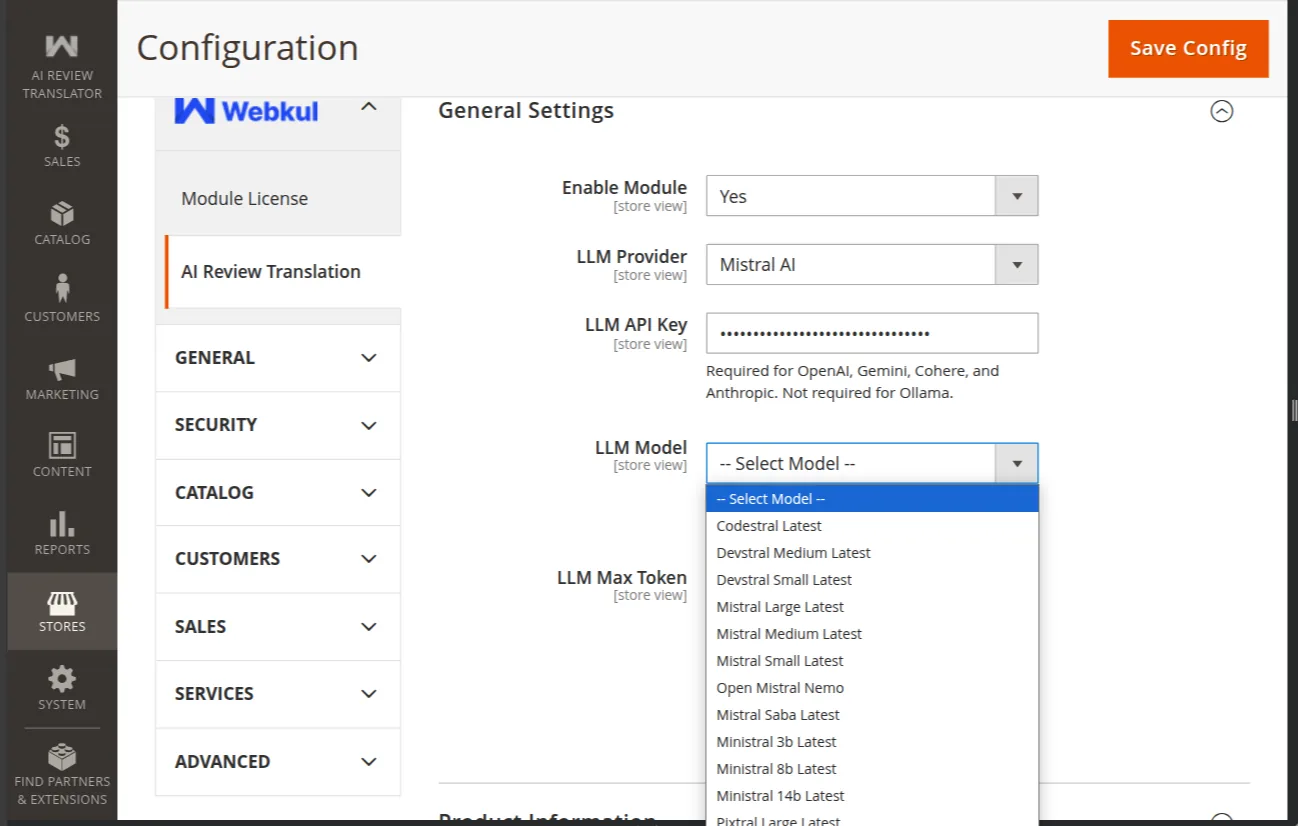The height and width of the screenshot is (826, 1298).
Task: Expand the SERVICES configuration section
Action: (278, 693)
